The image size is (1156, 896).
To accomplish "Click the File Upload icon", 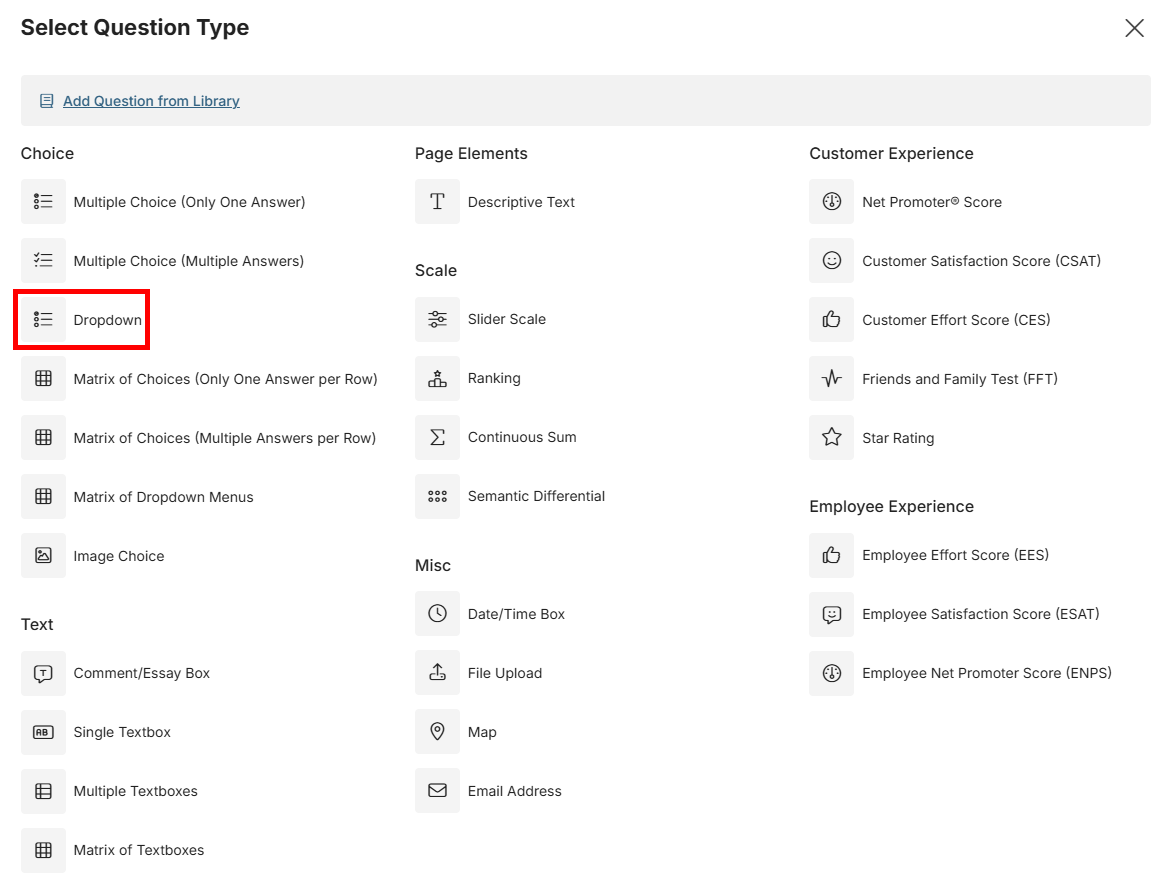I will [437, 673].
